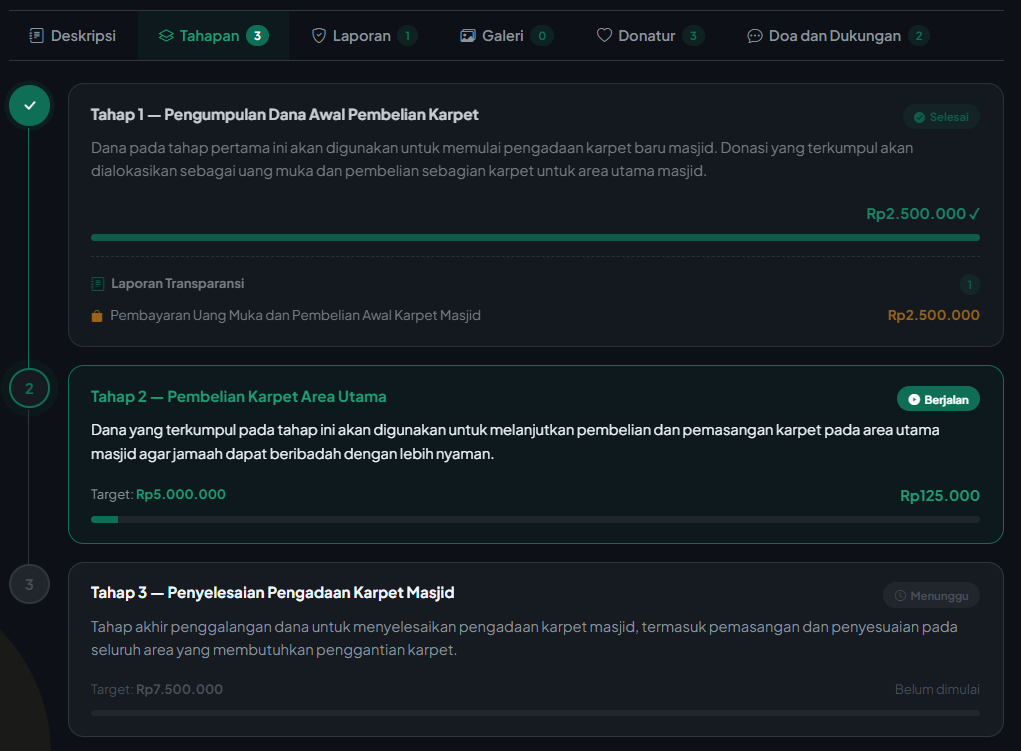Click the Deskripsi document icon
Screen dimensions: 1021x751
36,36
